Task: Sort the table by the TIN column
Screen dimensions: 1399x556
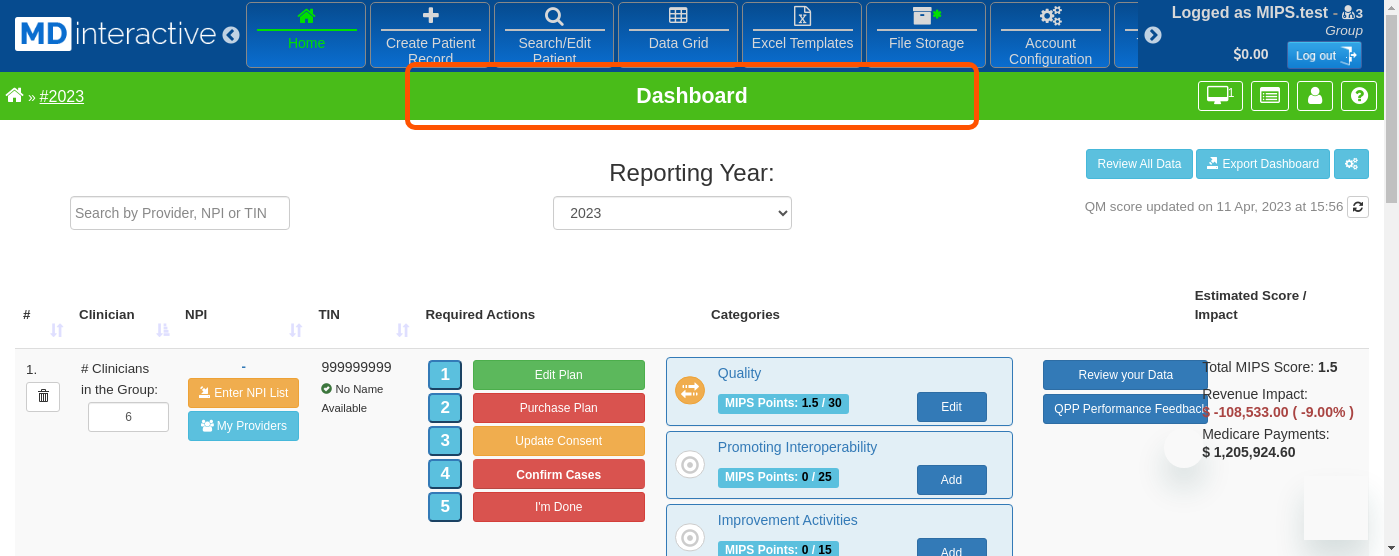Action: coord(402,330)
